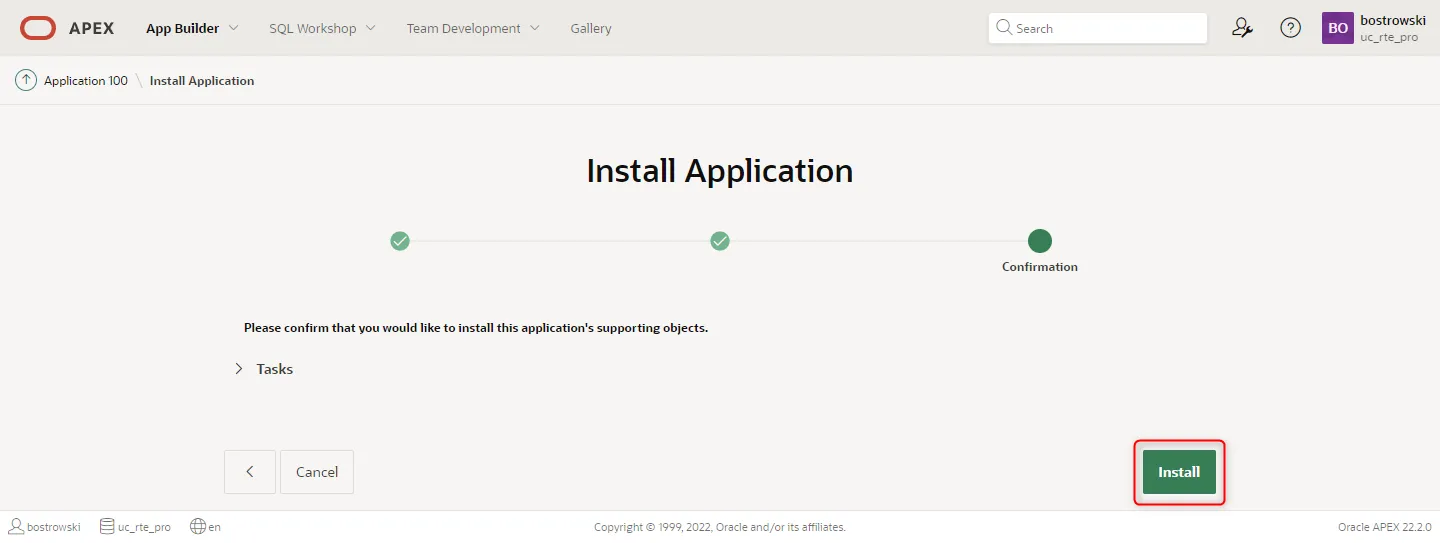Go to the first completed wizard step
This screenshot has height=543, width=1440.
(x=400, y=241)
